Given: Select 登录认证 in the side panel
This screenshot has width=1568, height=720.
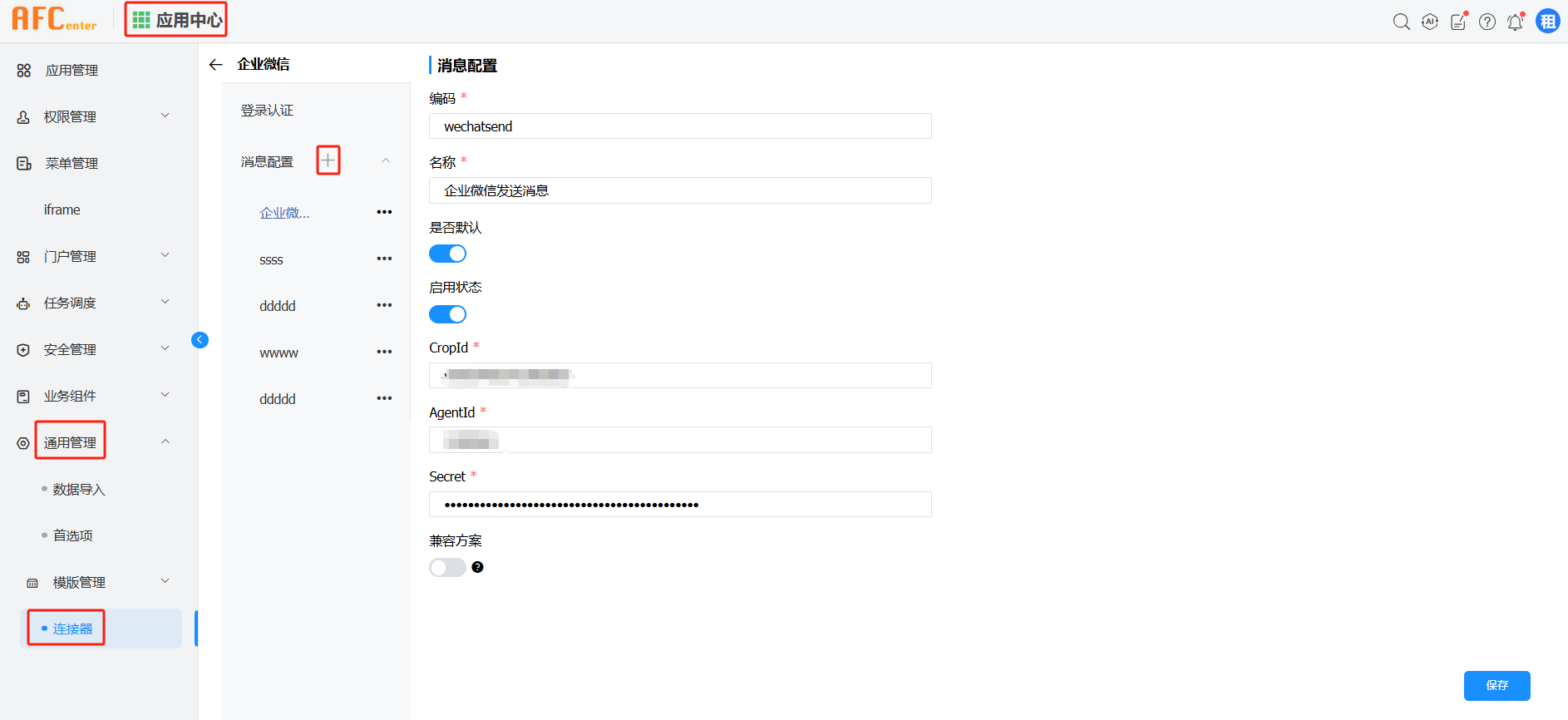Looking at the screenshot, I should pyautogui.click(x=267, y=111).
